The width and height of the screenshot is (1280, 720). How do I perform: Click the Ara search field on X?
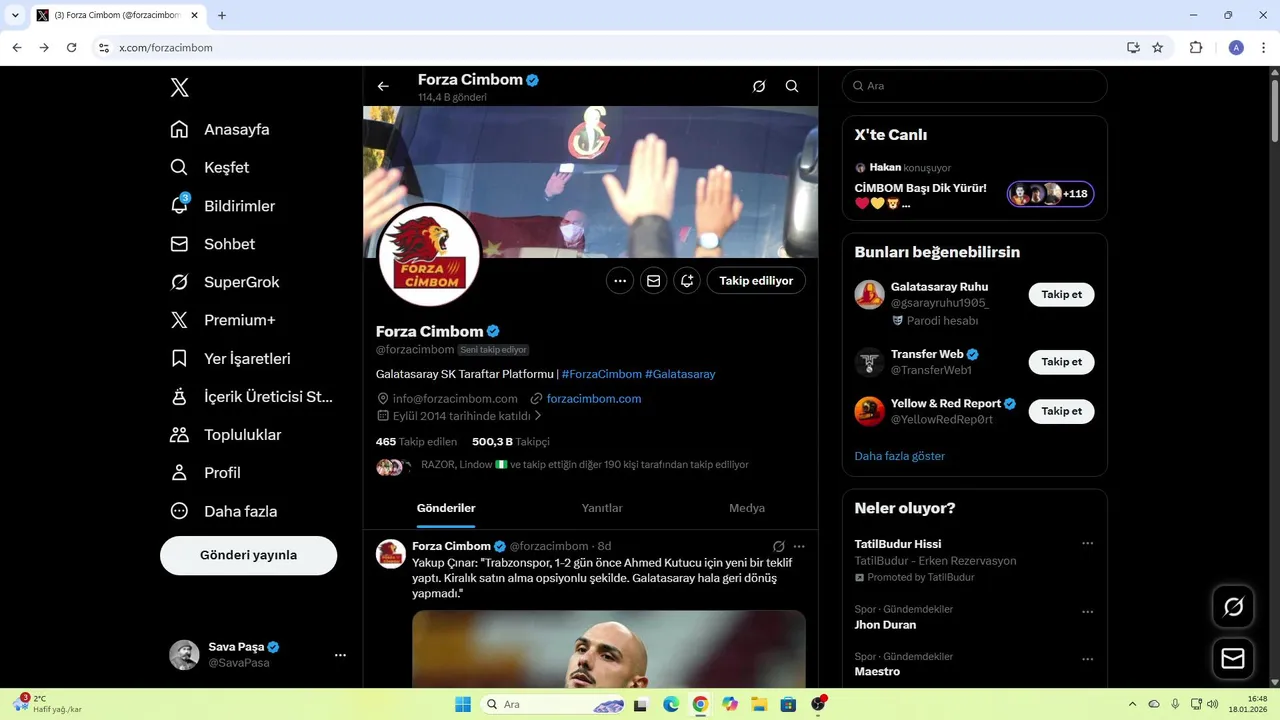[975, 86]
